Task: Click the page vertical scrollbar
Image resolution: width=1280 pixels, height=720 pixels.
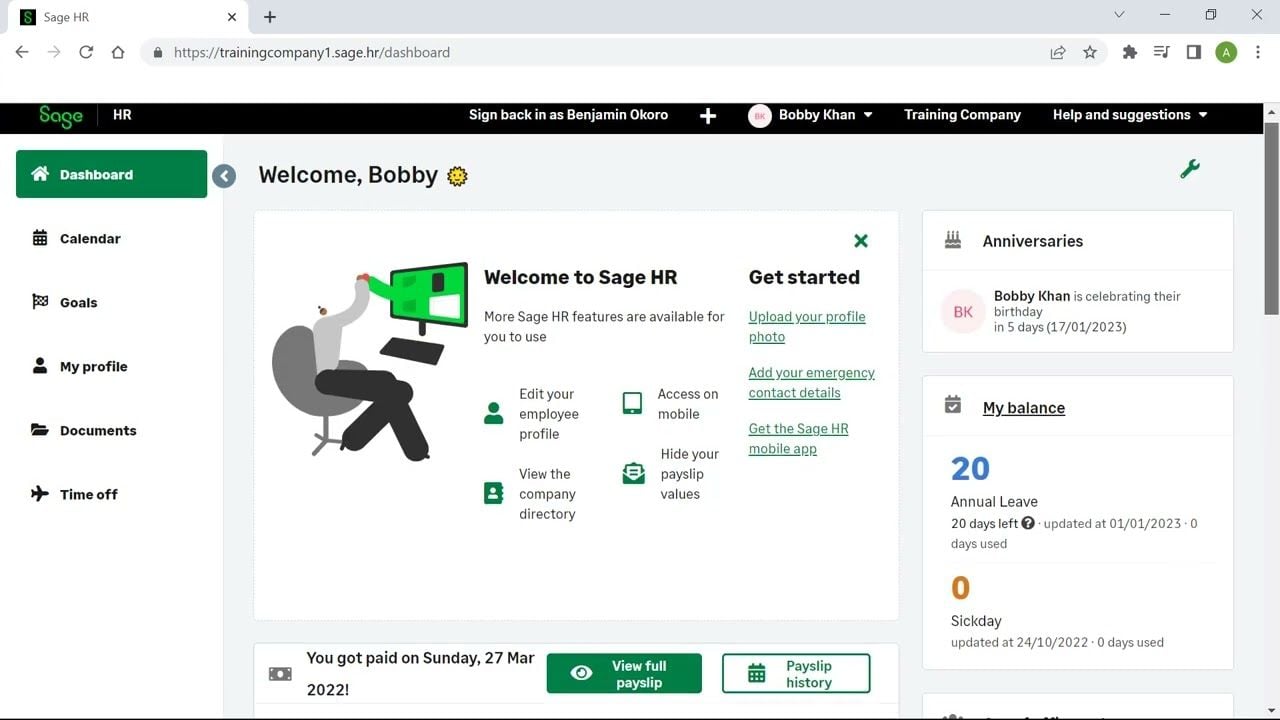Action: pyautogui.click(x=1272, y=220)
